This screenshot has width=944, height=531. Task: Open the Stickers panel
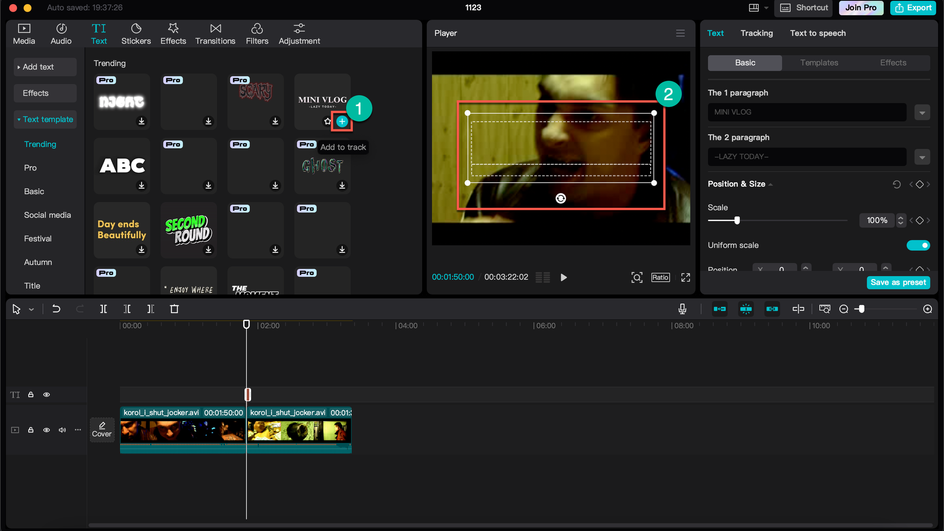[x=136, y=34]
